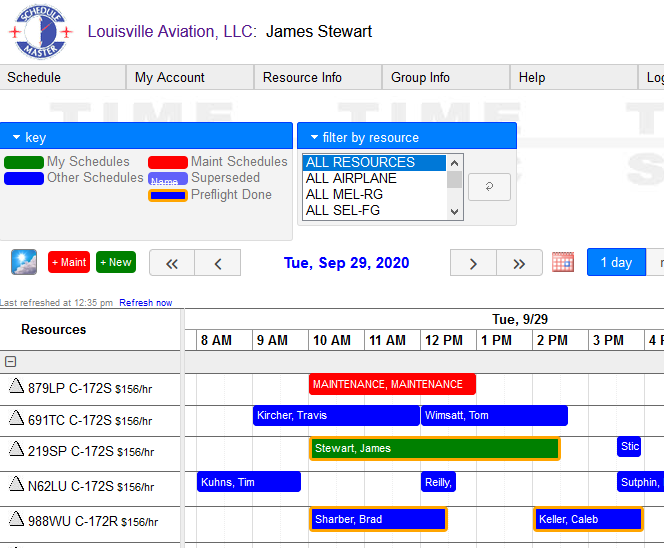
Task: Click the airplane icon beside 879LP
Action: 17,386
